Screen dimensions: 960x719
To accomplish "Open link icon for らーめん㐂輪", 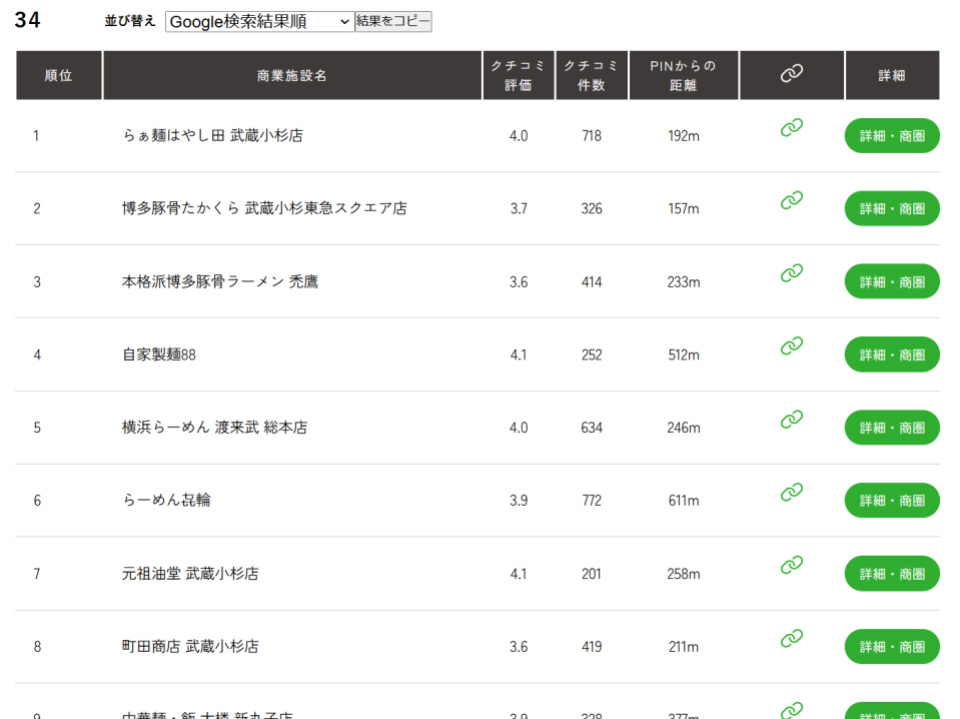I will 791,492.
